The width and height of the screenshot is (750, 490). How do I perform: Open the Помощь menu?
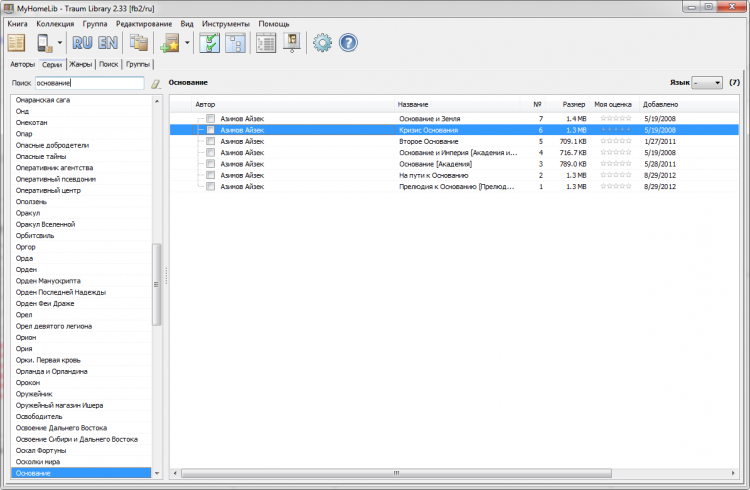click(x=274, y=23)
